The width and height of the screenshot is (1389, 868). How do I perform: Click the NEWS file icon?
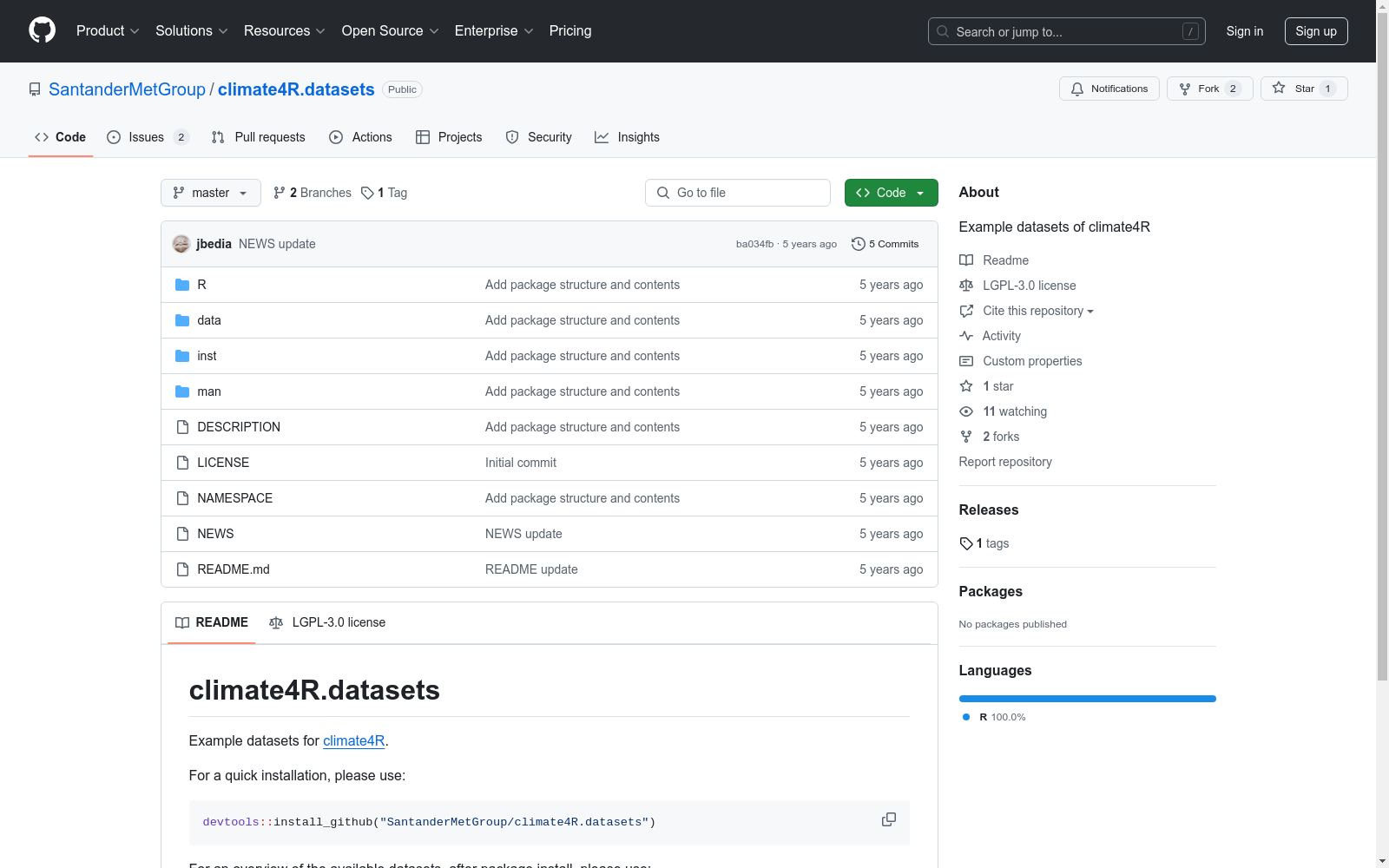coord(182,534)
